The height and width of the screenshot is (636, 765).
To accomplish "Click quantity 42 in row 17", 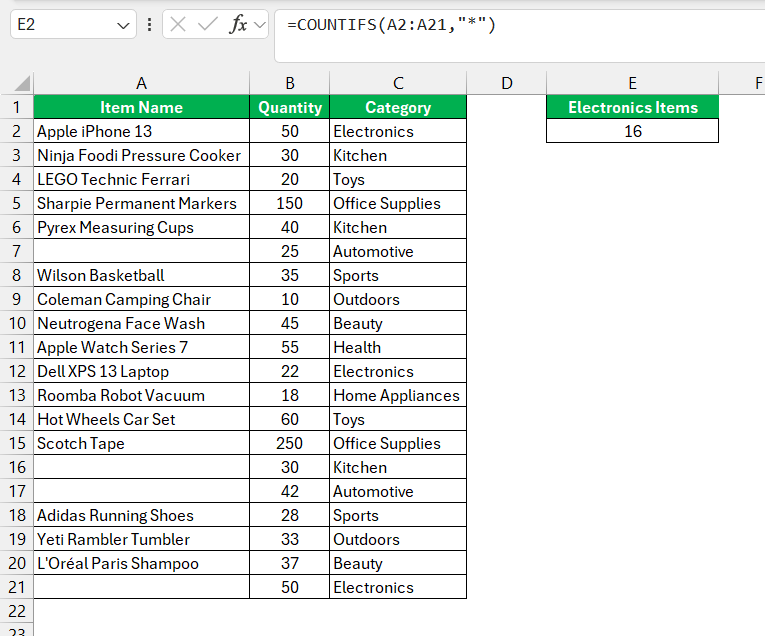I will [x=290, y=491].
